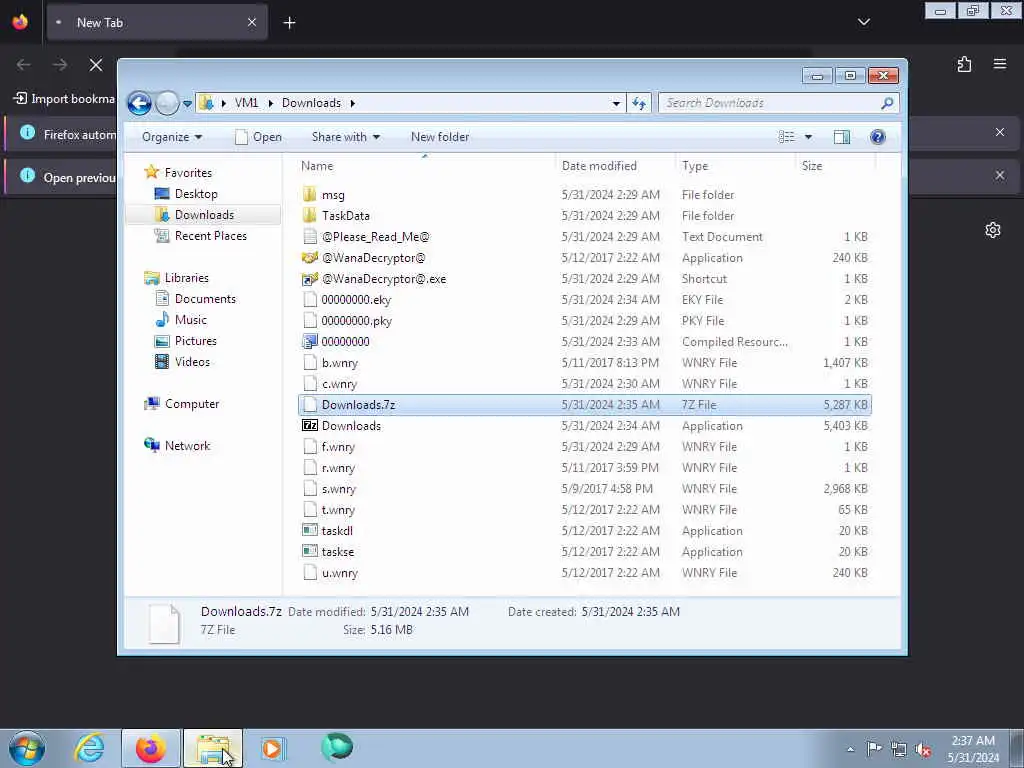Viewport: 1024px width, 768px height.
Task: Select Libraries in the navigation pane
Action: 176,278
